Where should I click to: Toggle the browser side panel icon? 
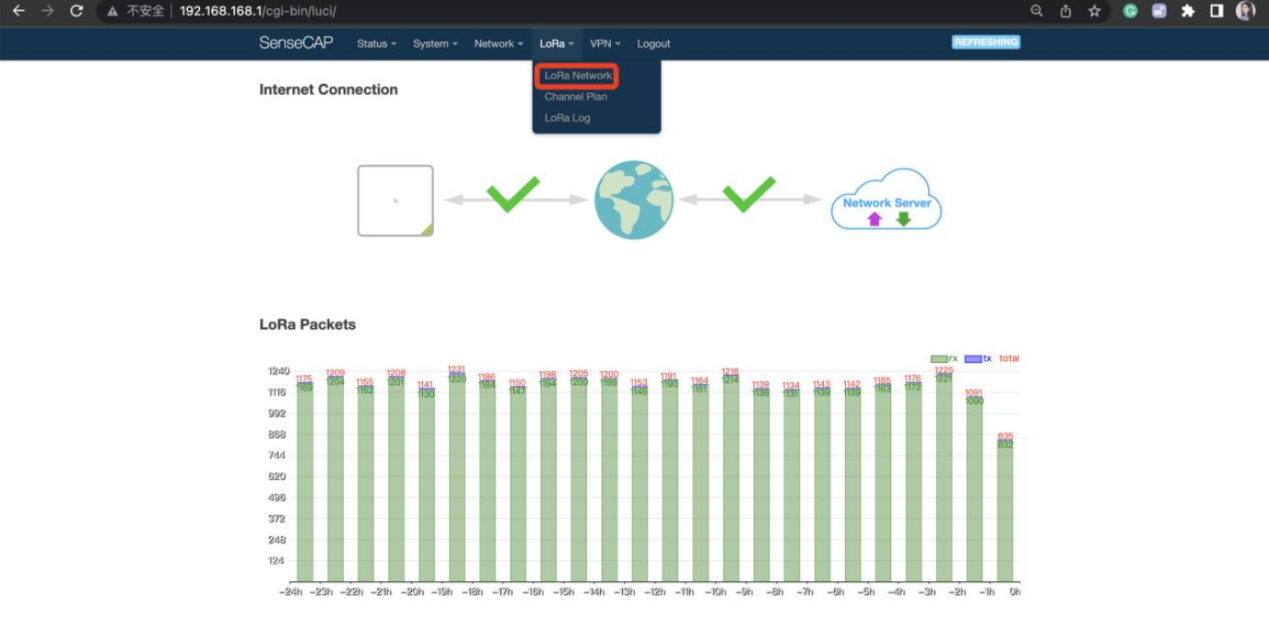pyautogui.click(x=1216, y=11)
